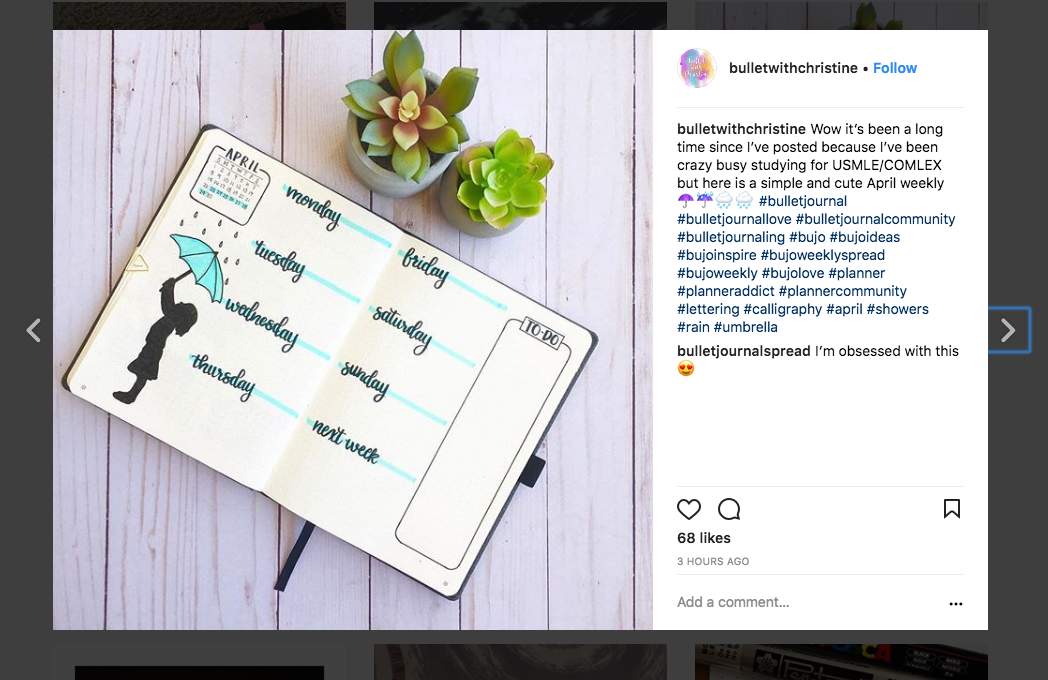Open the #bujoweeklyspread hashtag link
This screenshot has width=1048, height=680.
click(823, 255)
